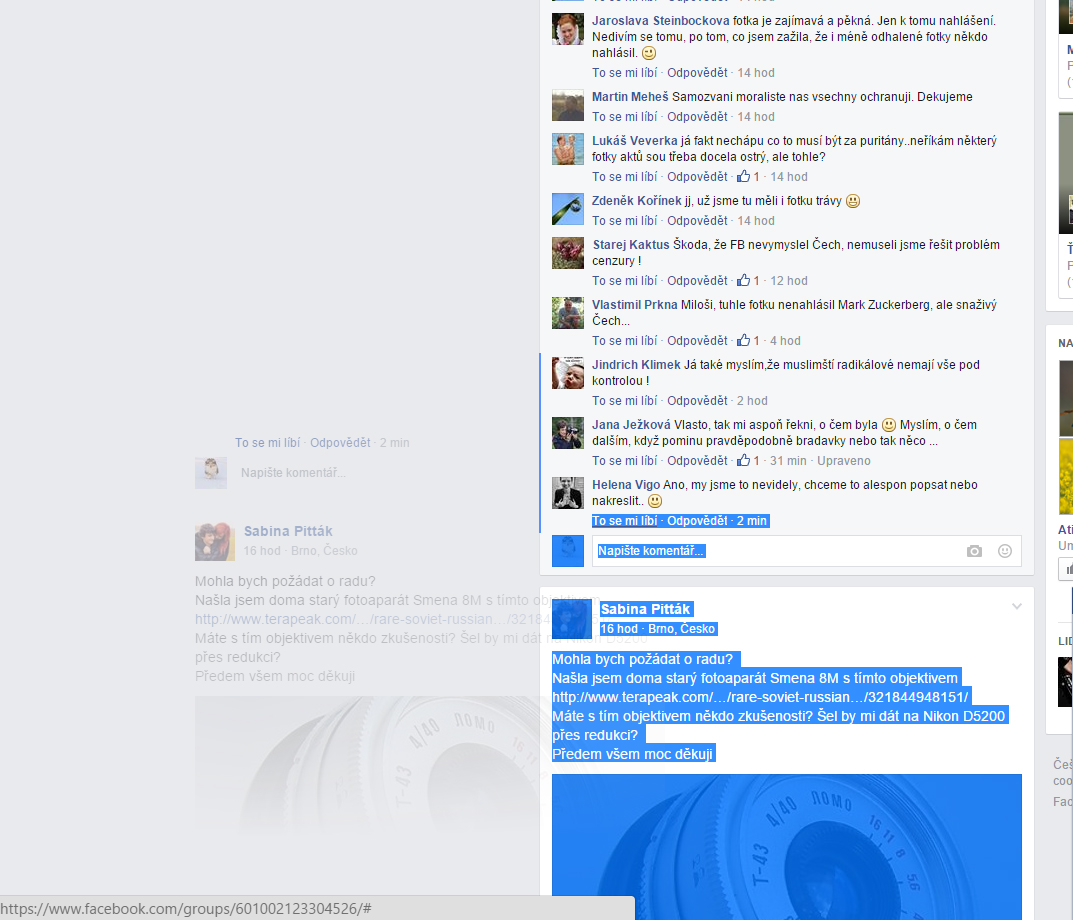Open the '16 hod' timestamp on Sabina's post

point(619,629)
